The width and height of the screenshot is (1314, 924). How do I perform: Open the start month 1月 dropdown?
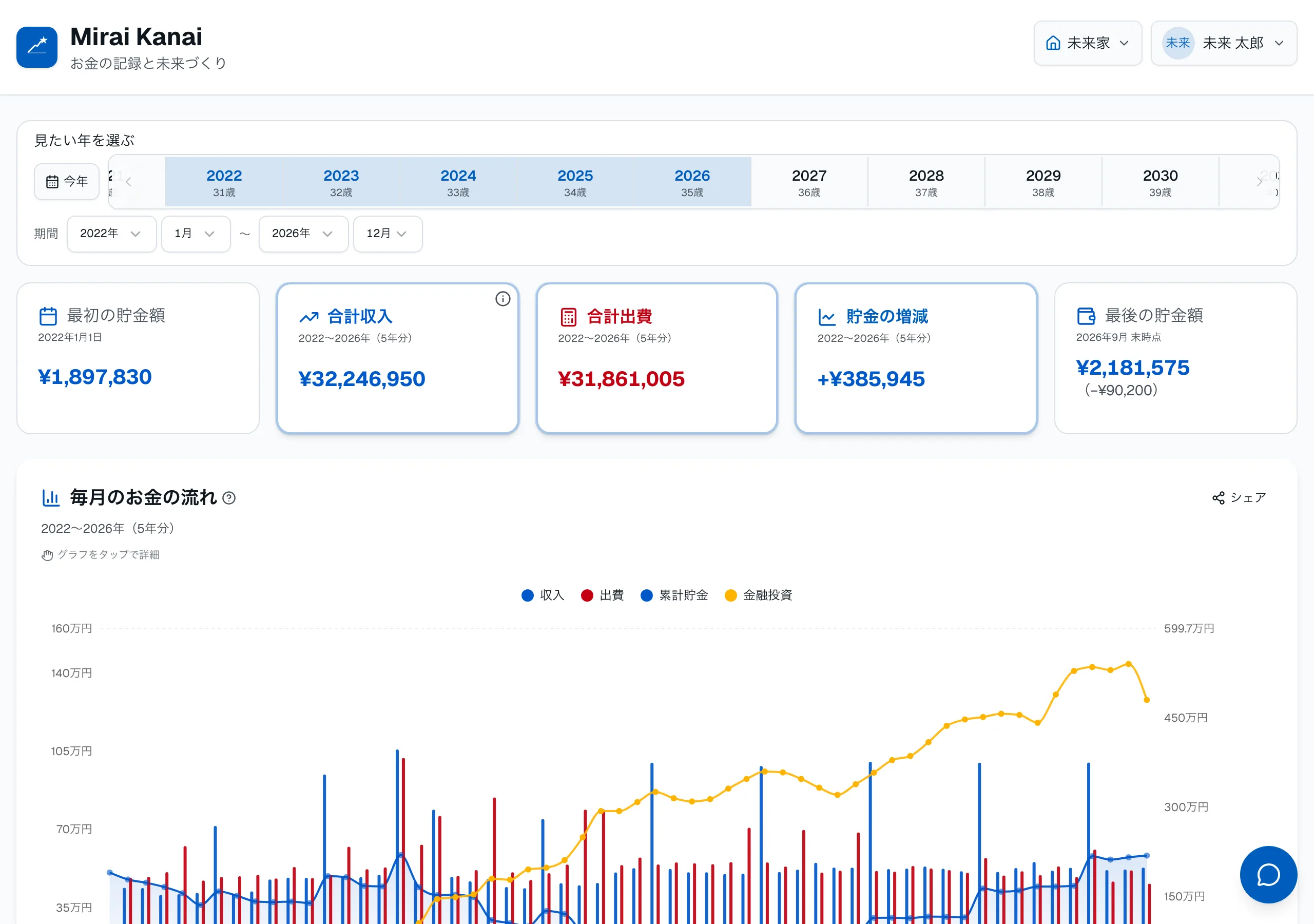(196, 234)
